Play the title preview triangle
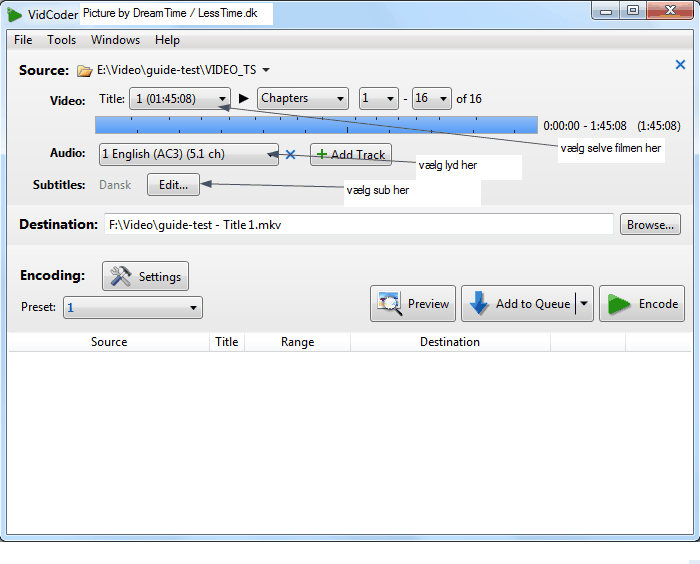The width and height of the screenshot is (700, 564). 244,98
